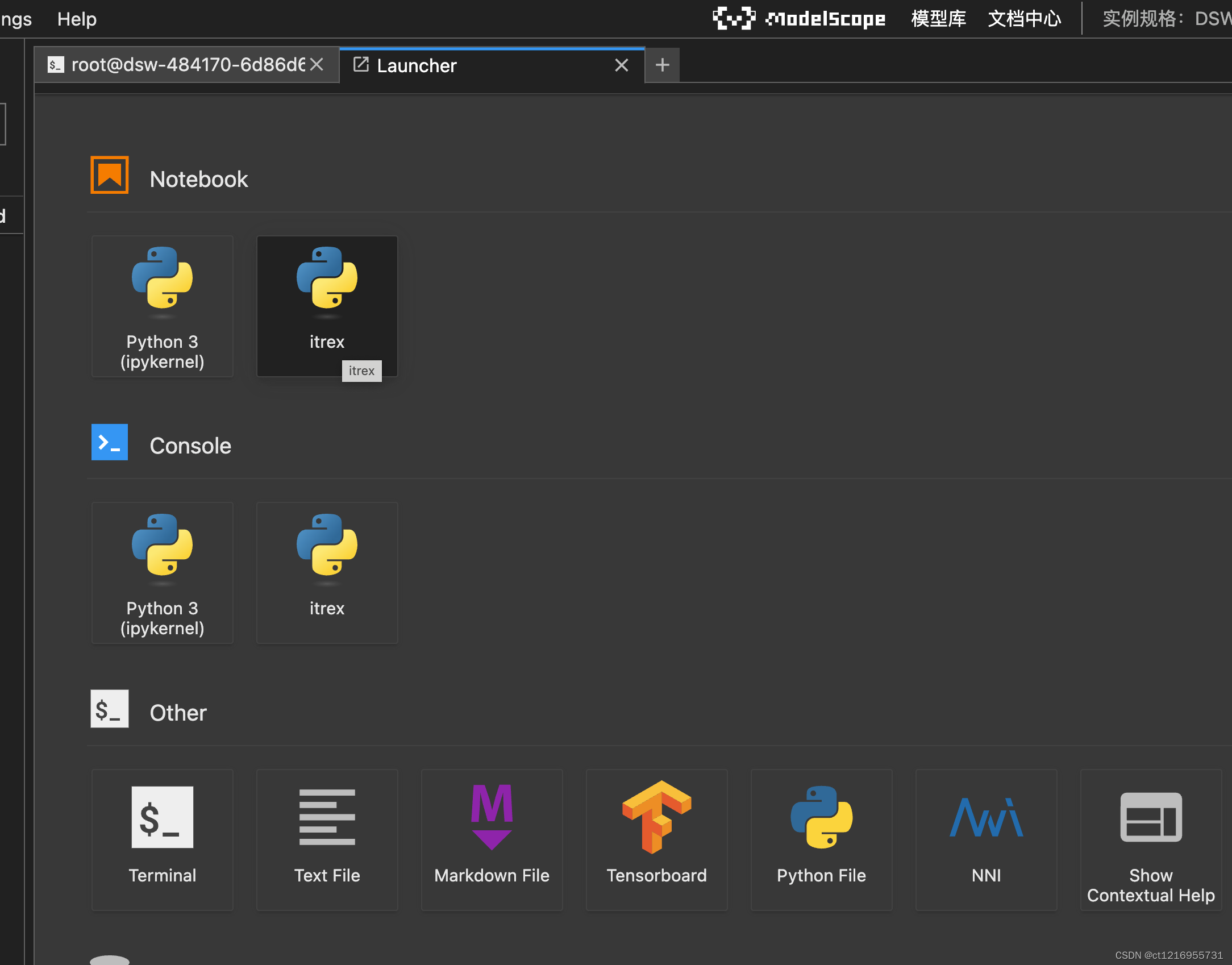This screenshot has height=965, width=1232.
Task: Open NNI launcher
Action: 986,839
